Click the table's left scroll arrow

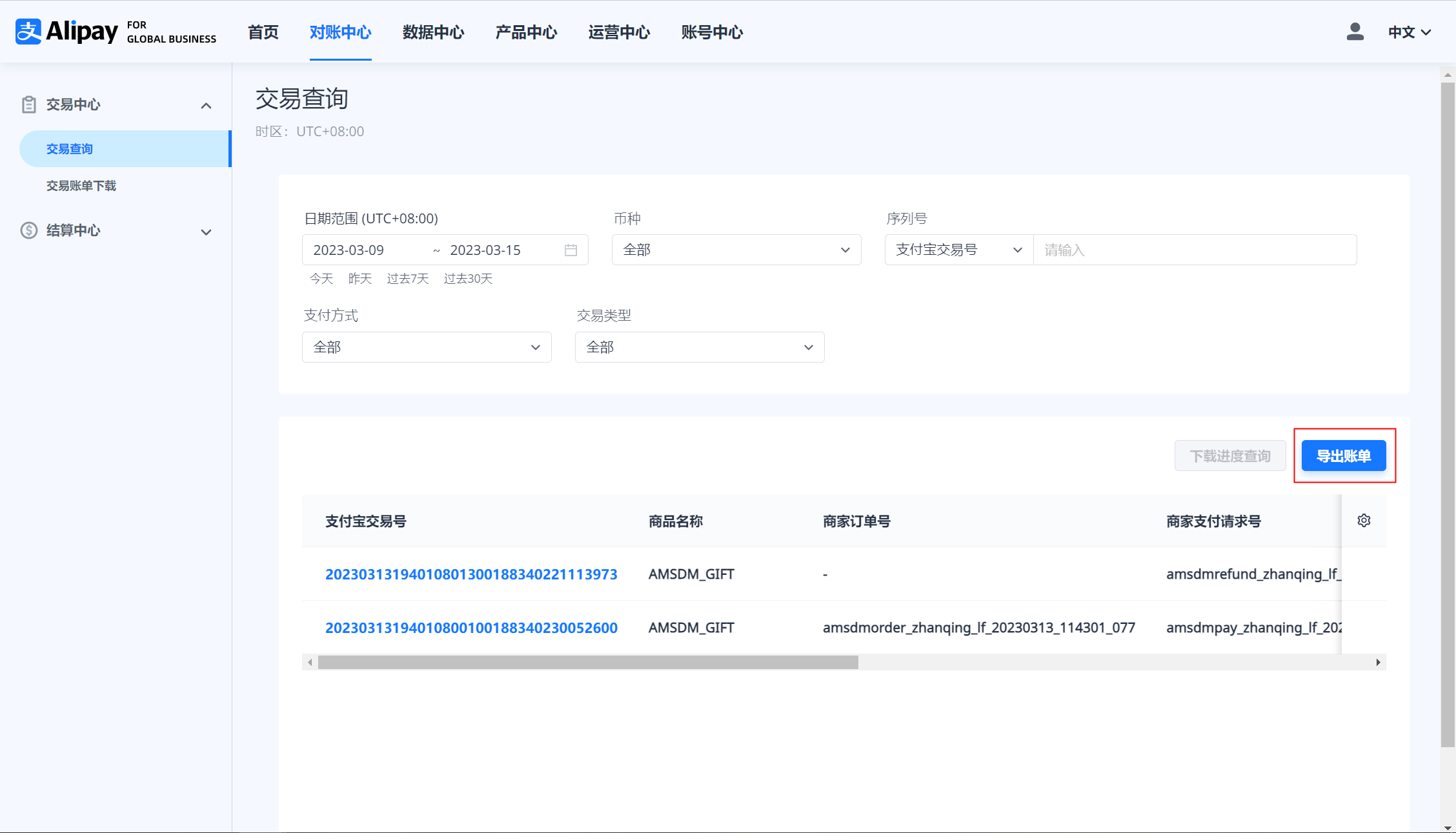point(310,663)
